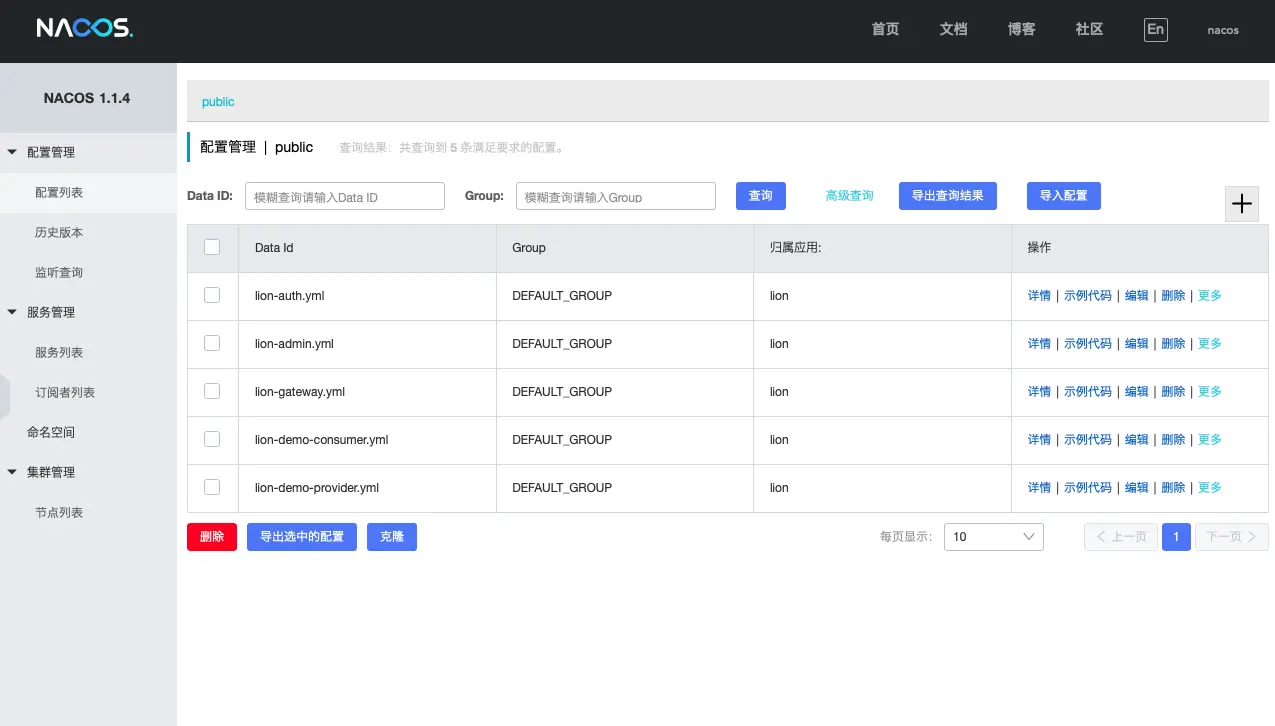Click the NACOS logo
This screenshot has width=1275, height=726.
coord(85,28)
